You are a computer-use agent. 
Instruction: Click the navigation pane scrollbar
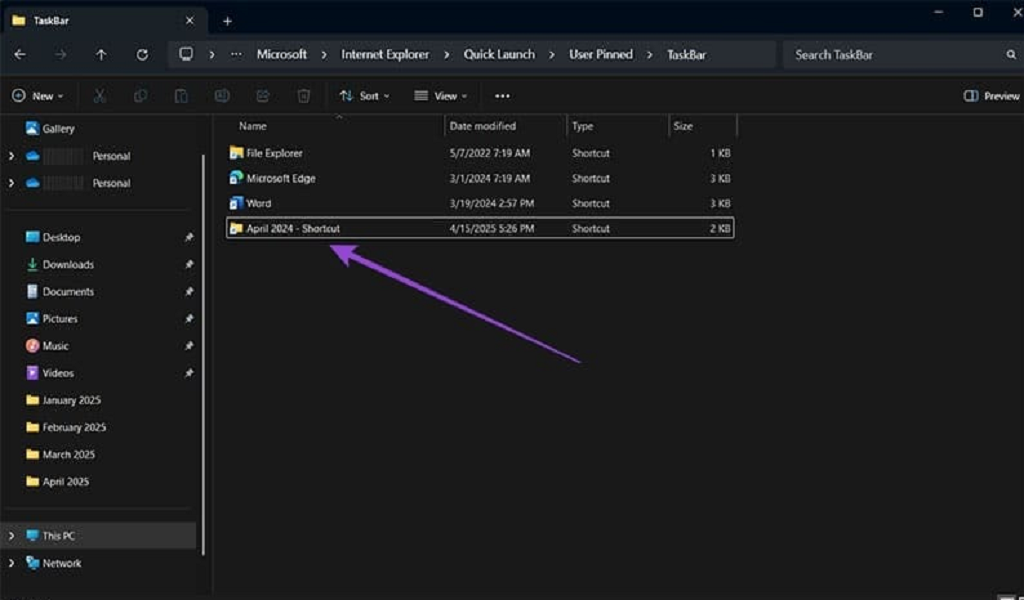pyautogui.click(x=203, y=355)
